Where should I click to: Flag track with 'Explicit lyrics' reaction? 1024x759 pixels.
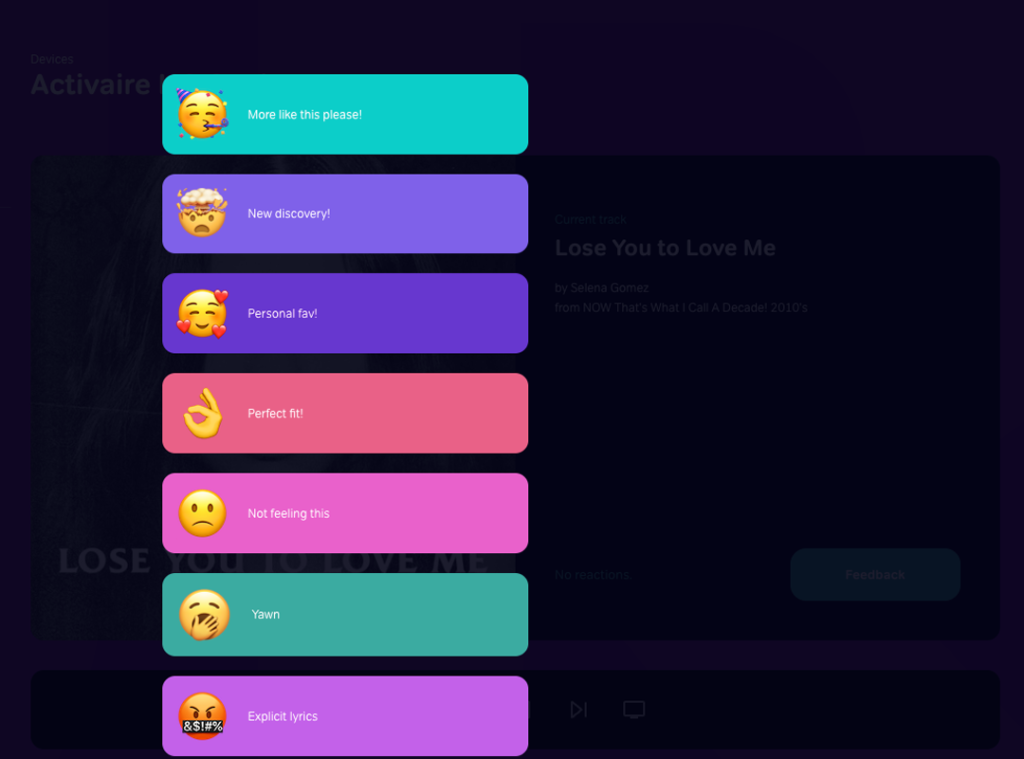tap(345, 716)
